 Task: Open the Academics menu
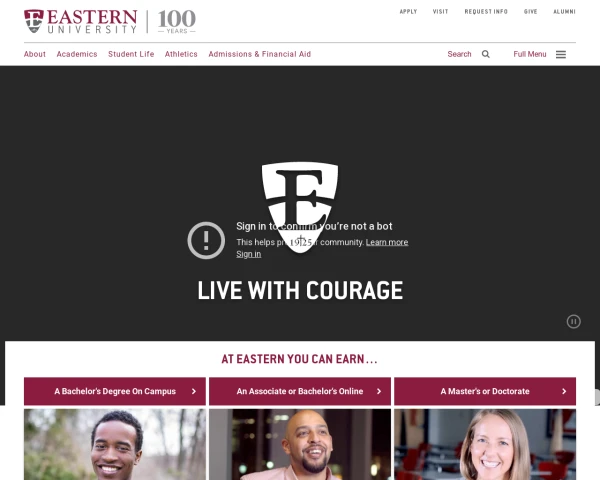click(77, 54)
